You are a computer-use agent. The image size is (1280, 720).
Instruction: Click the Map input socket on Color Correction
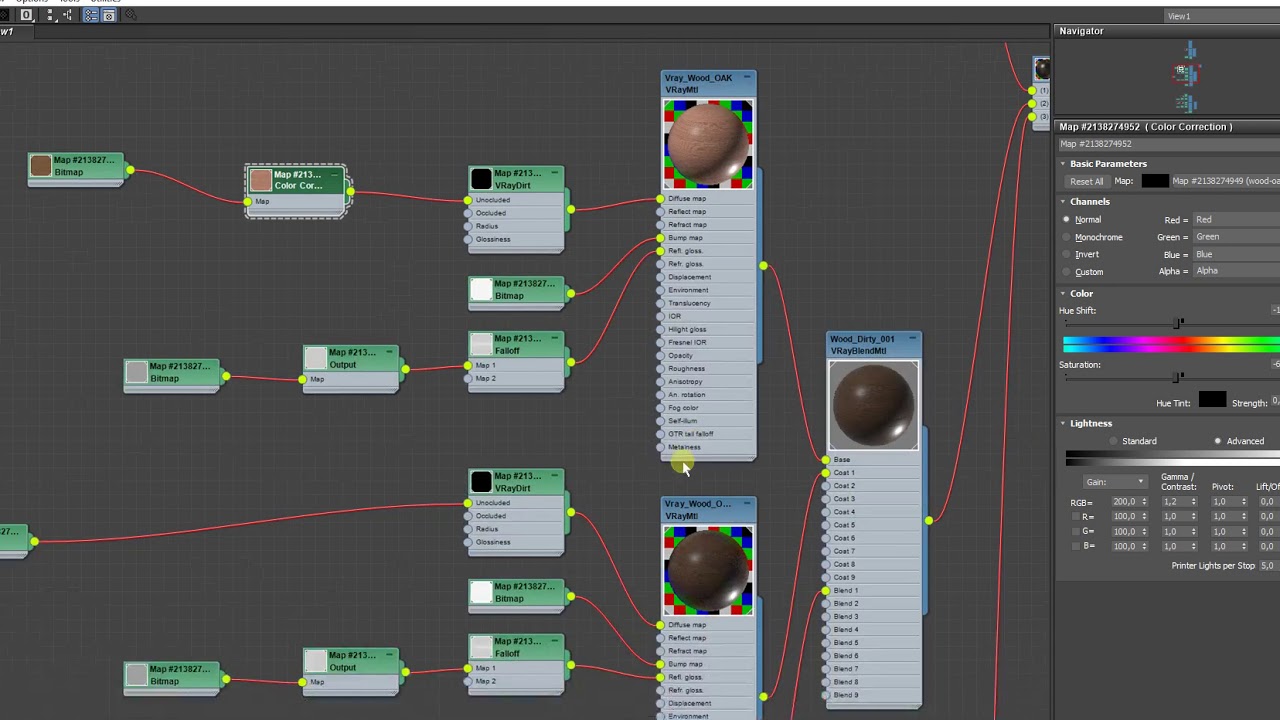point(247,202)
